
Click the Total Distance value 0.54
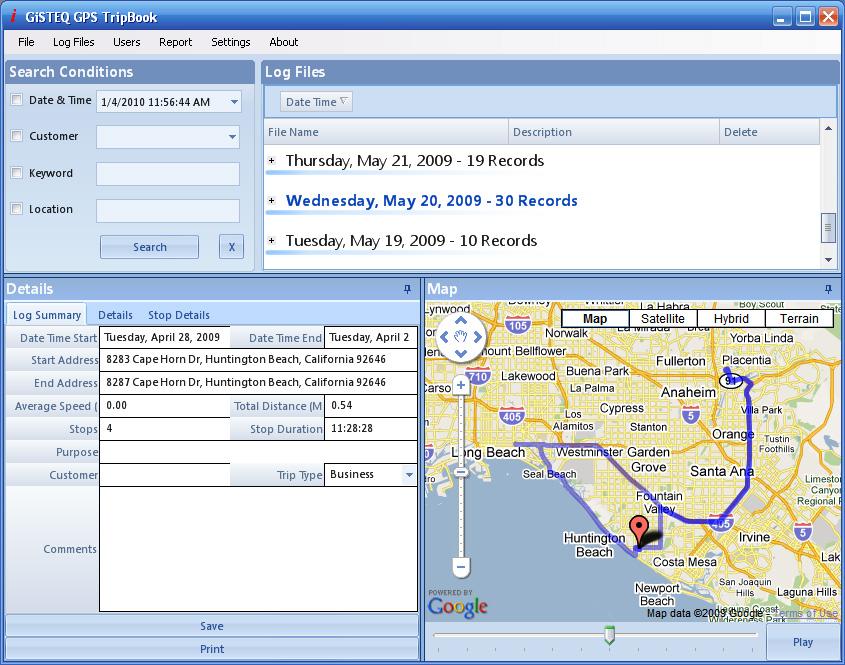pos(371,405)
